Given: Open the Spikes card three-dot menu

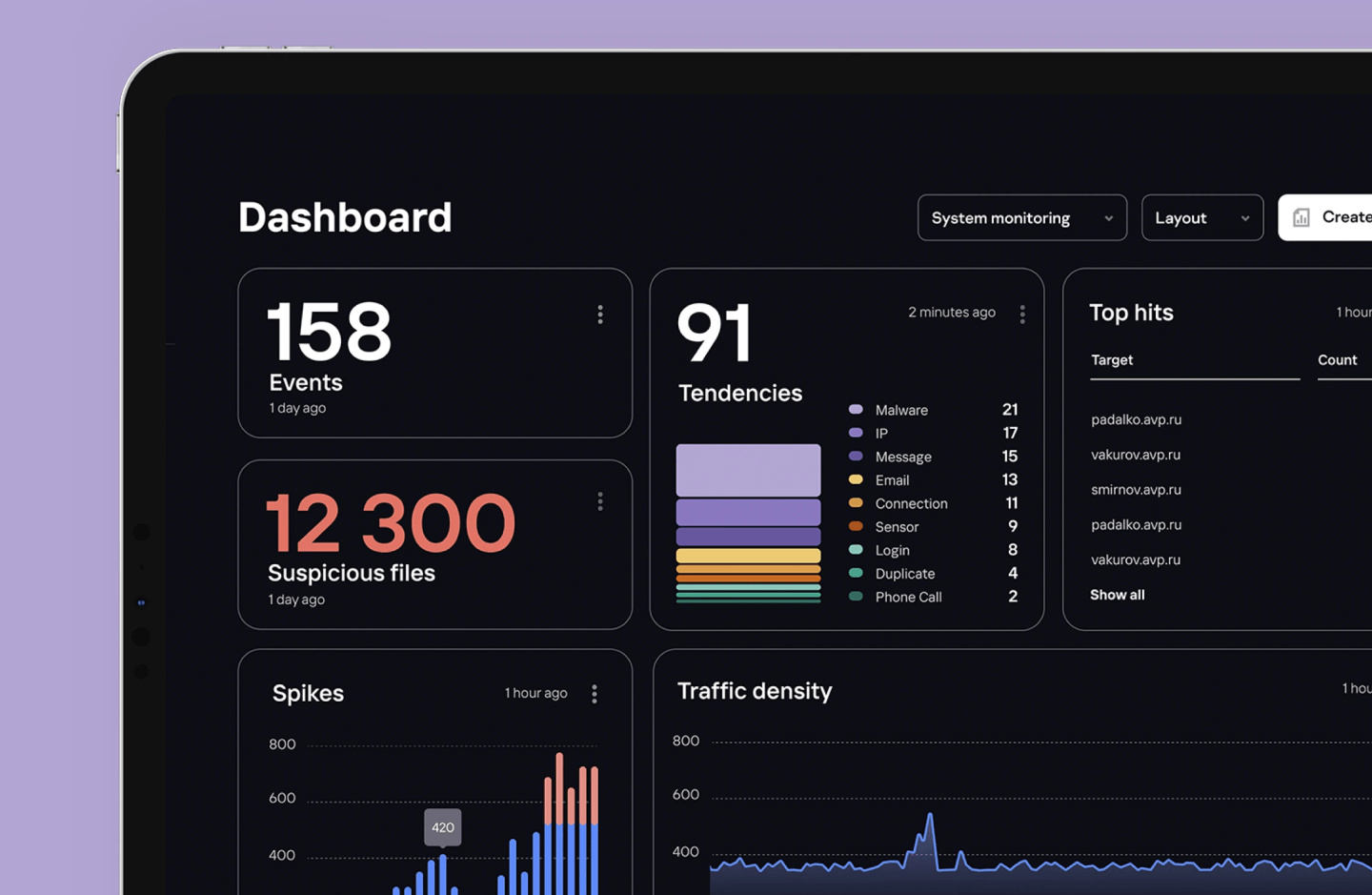Looking at the screenshot, I should click(x=595, y=694).
